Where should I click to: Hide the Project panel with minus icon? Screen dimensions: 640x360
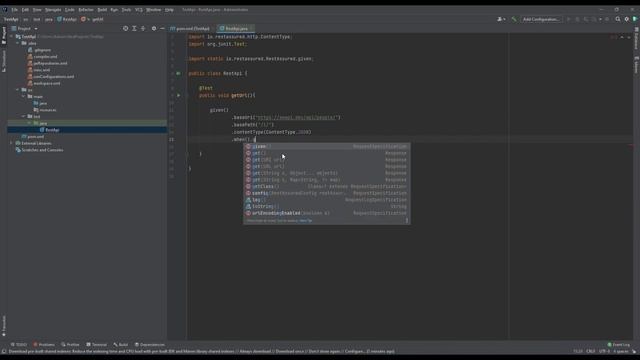[x=162, y=29]
